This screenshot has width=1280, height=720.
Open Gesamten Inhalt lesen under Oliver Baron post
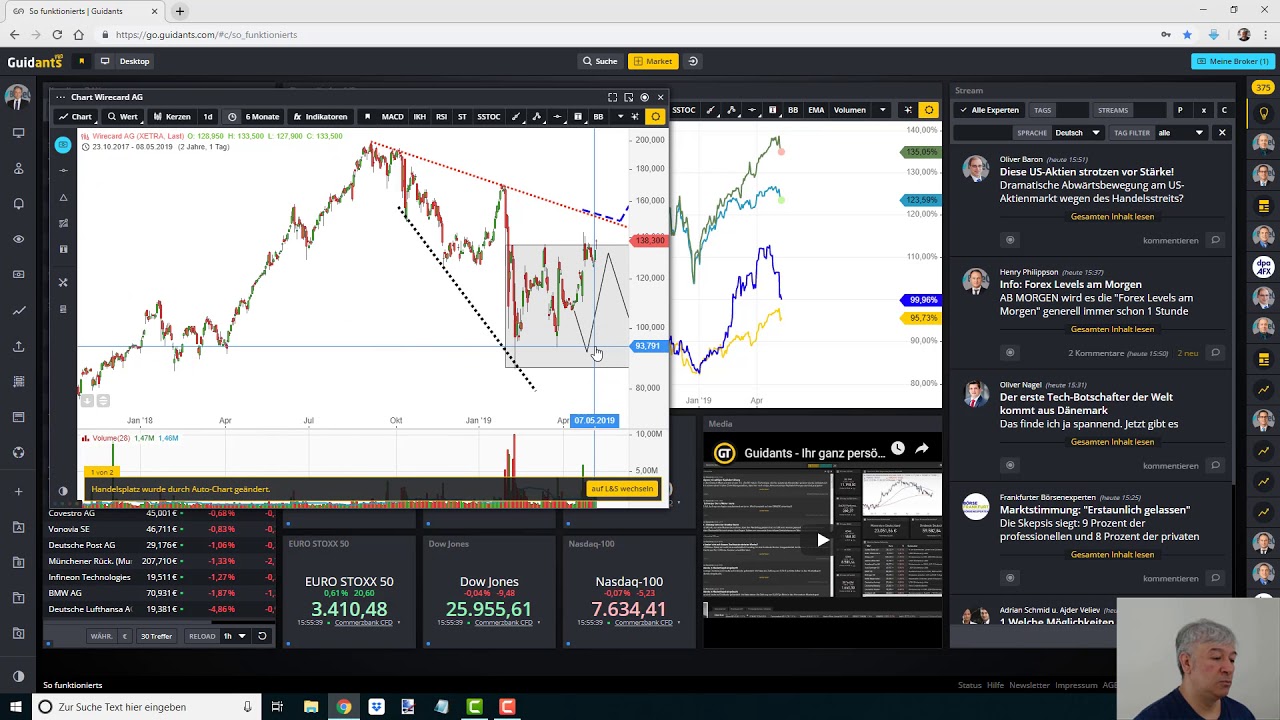pyautogui.click(x=1112, y=216)
